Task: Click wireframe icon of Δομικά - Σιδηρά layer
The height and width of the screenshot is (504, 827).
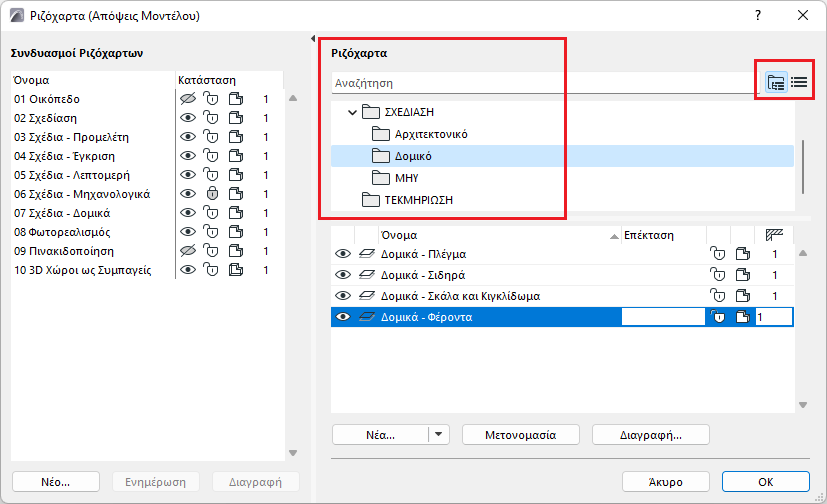Action: point(742,275)
